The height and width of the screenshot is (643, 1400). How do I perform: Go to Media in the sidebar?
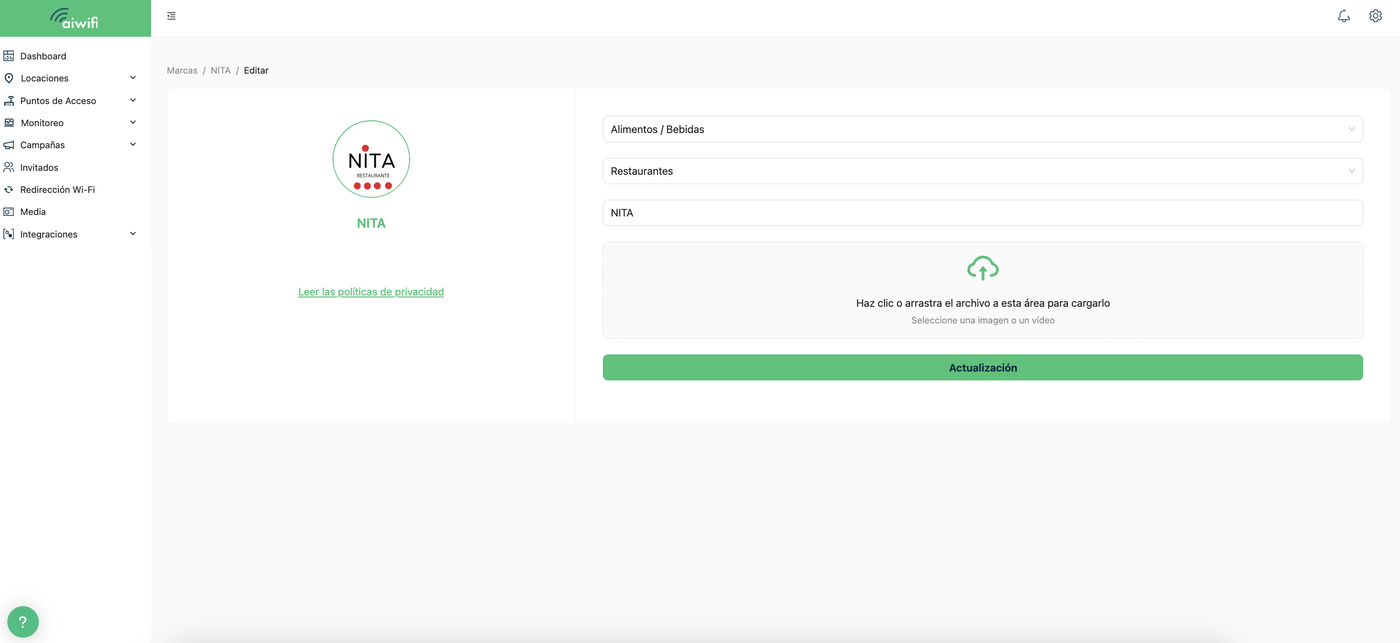click(x=33, y=212)
